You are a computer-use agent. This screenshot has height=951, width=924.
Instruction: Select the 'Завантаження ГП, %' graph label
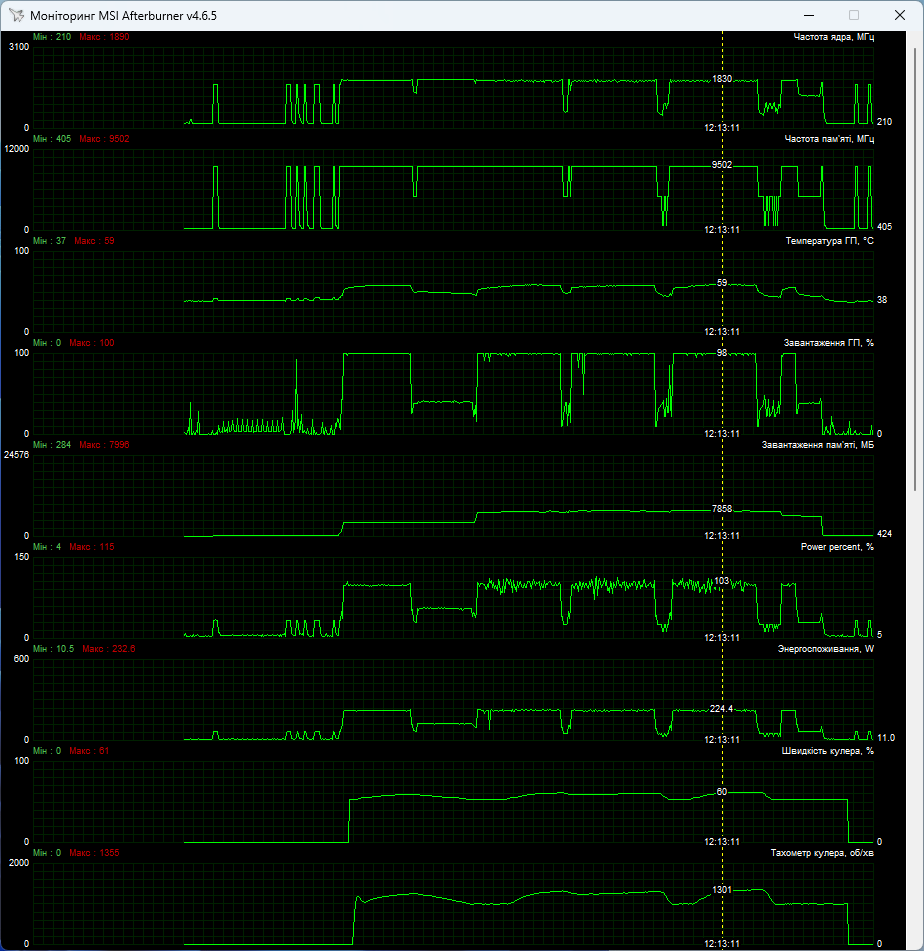click(x=829, y=343)
